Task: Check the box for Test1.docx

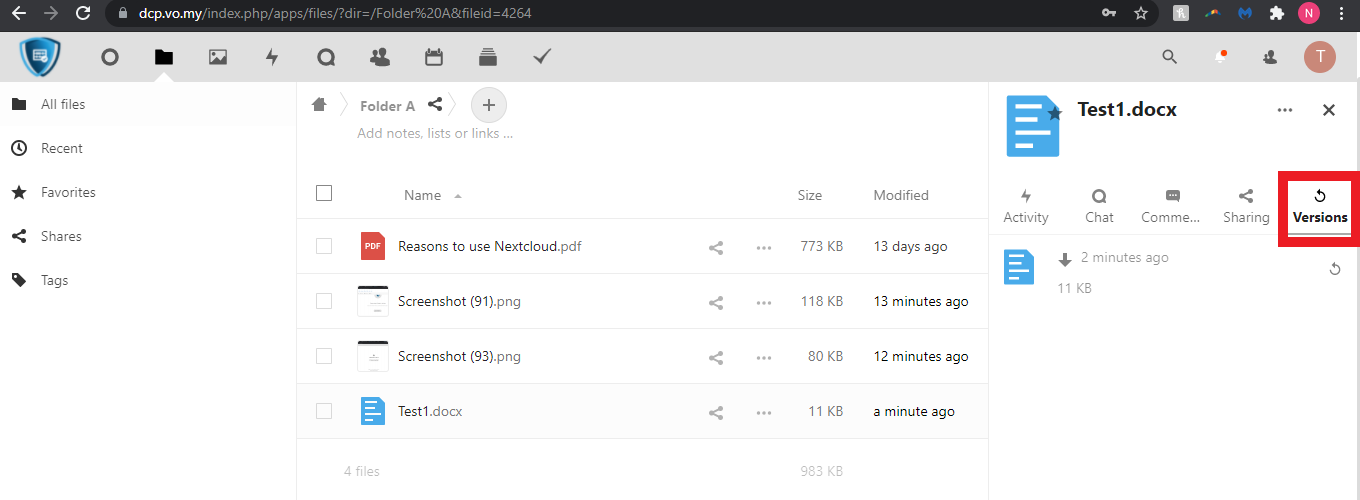Action: click(324, 411)
